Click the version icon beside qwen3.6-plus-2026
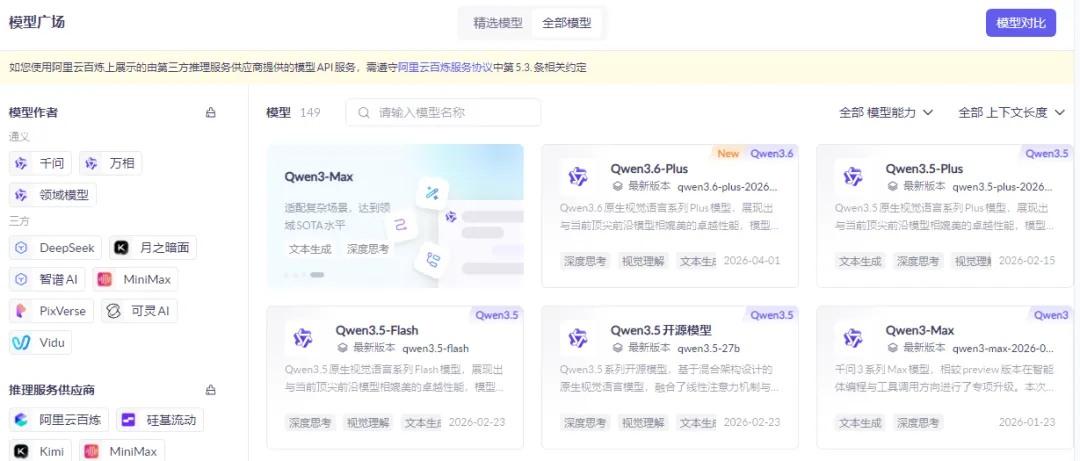Screen dimensions: 1080x461 [617, 186]
